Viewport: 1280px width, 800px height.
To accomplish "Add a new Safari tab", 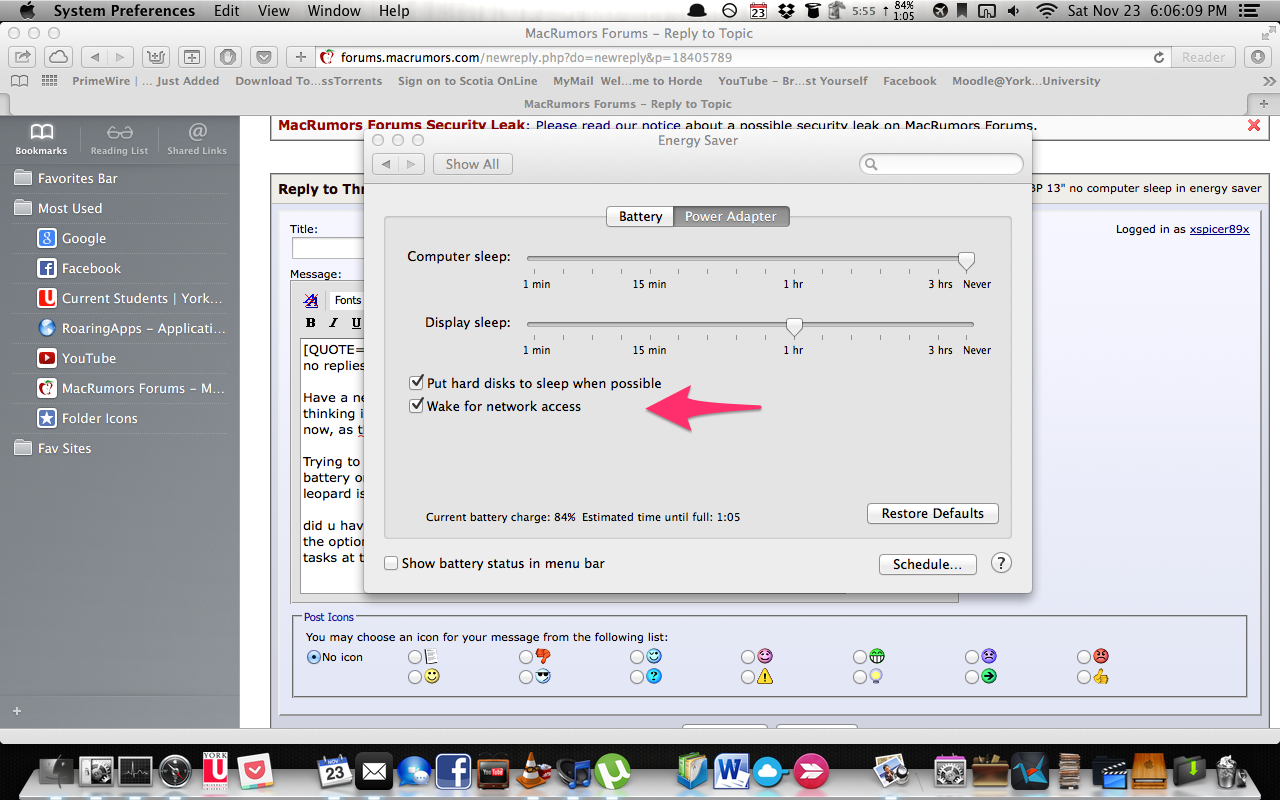I will (x=1264, y=104).
